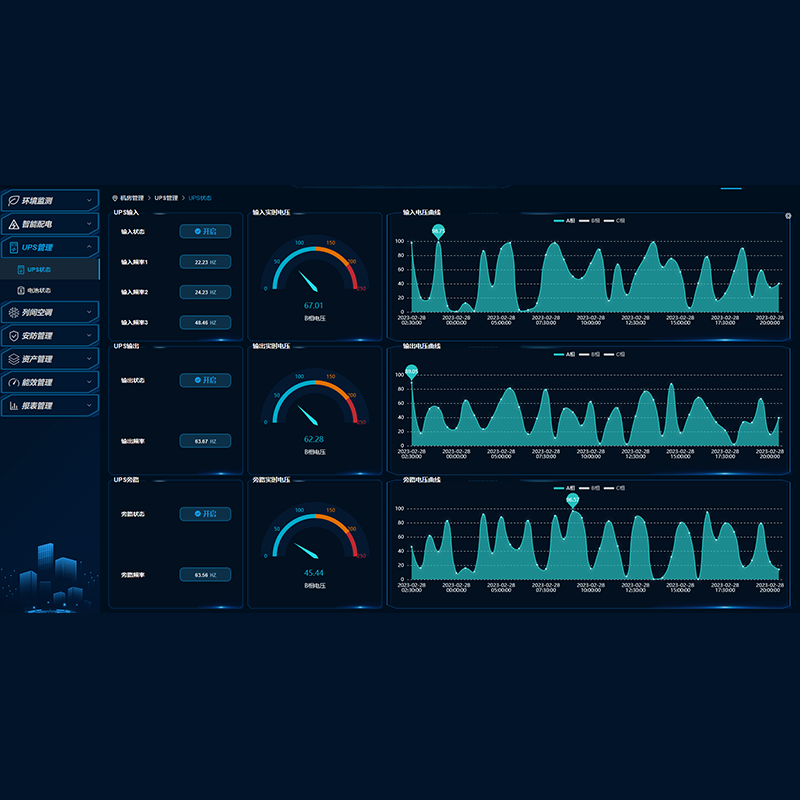This screenshot has width=800, height=800.
Task: Click the layers icon for 资产管理
Action: 13,359
